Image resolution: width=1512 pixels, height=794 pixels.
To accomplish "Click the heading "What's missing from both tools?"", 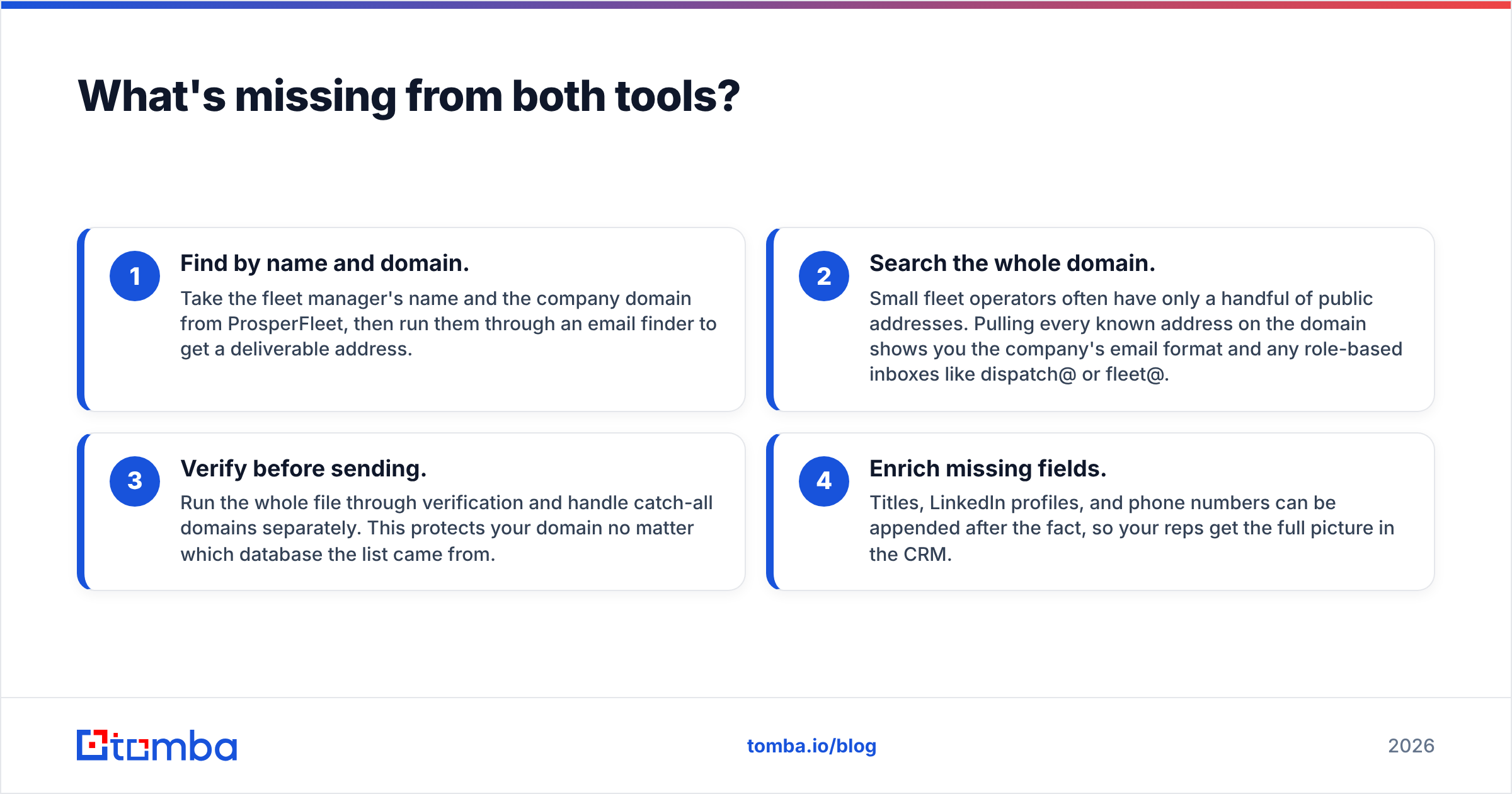I will 409,96.
